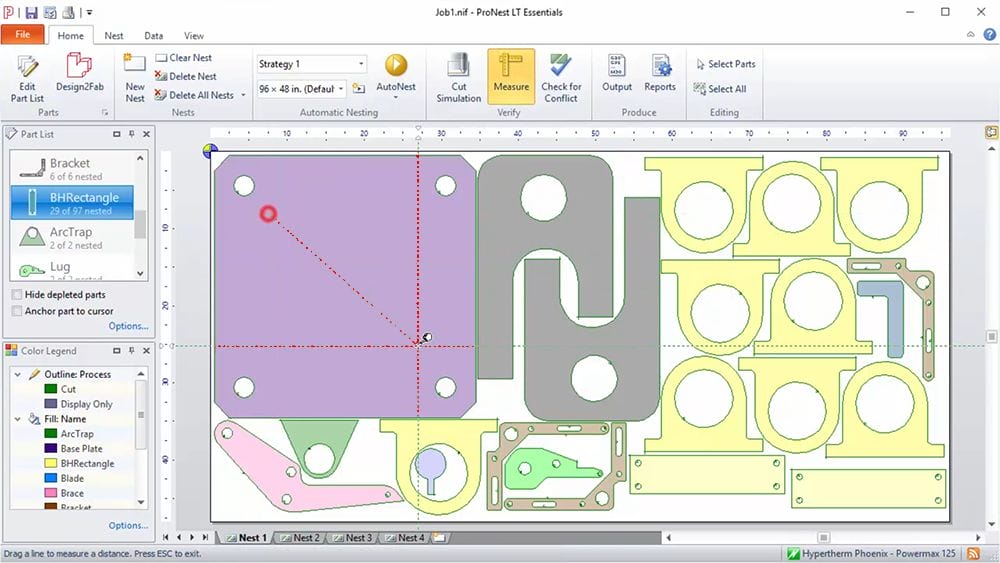Open the File menu
1000x563 pixels.
point(22,35)
